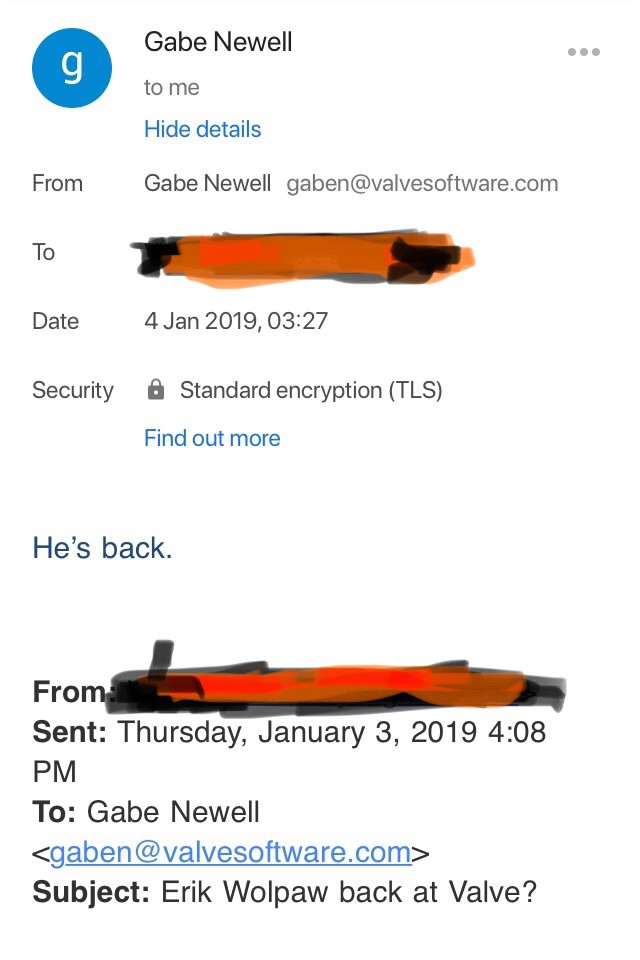Select the Gabe Newell name in From row
Viewport: 640px width, 960px height.
tap(207, 183)
